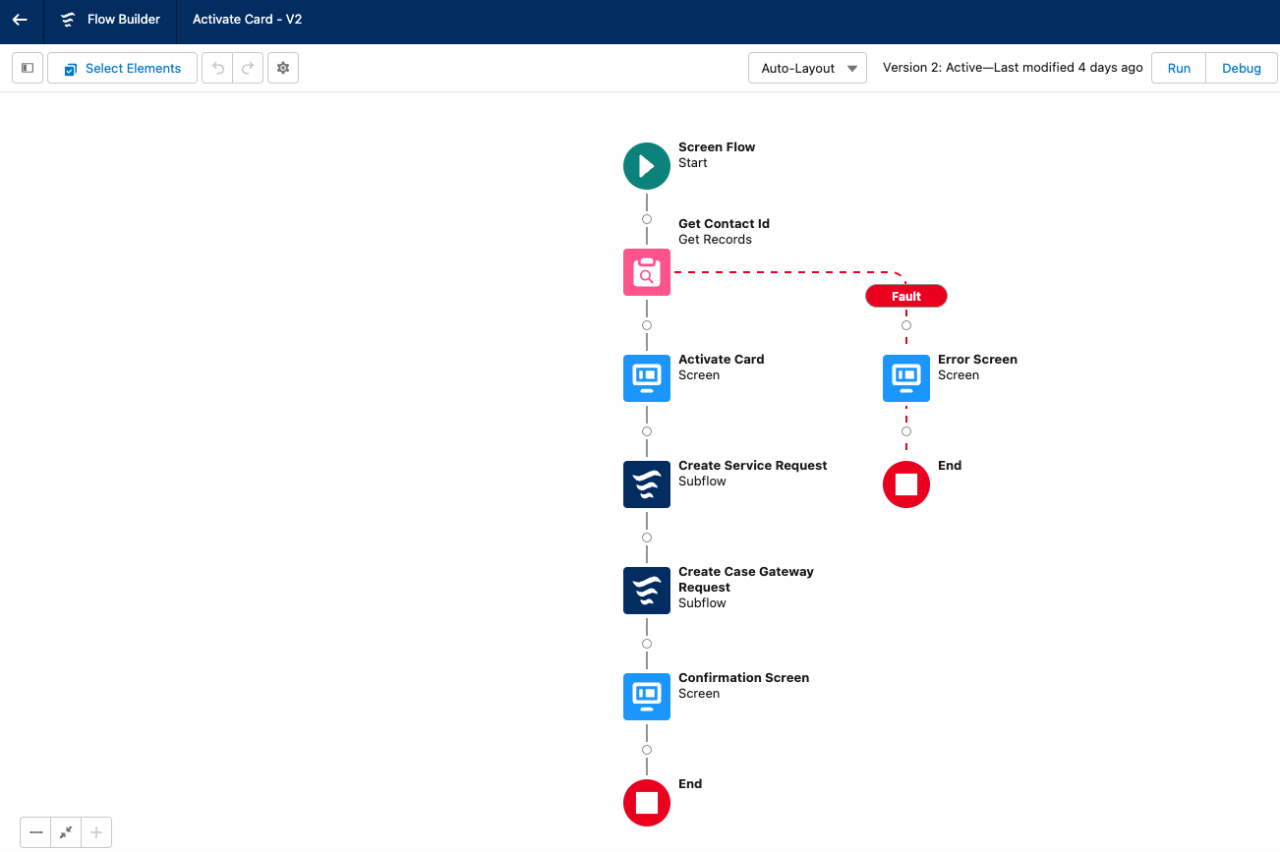Zoom out the canvas

36,832
